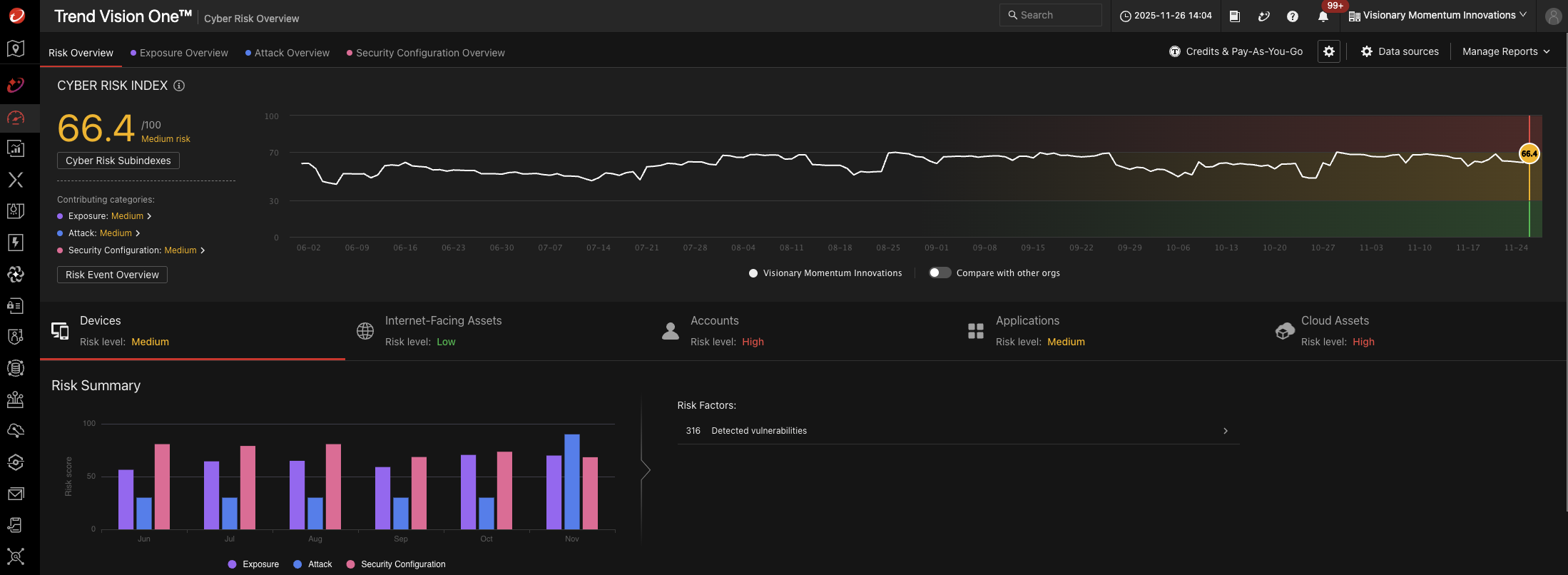Screen dimensions: 1568x575
Task: Click the notifications bell icon
Action: pyautogui.click(x=1323, y=16)
